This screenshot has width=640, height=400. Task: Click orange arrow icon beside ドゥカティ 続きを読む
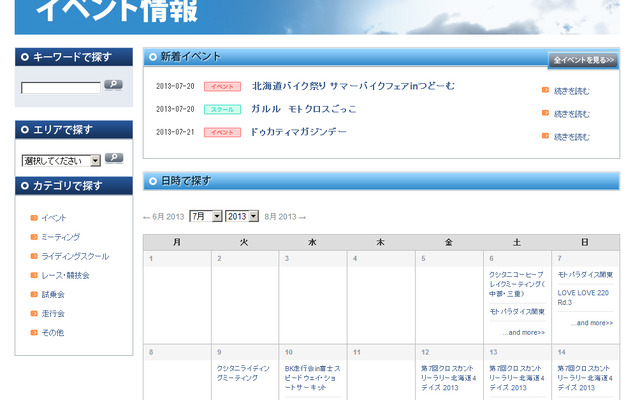[545, 136]
